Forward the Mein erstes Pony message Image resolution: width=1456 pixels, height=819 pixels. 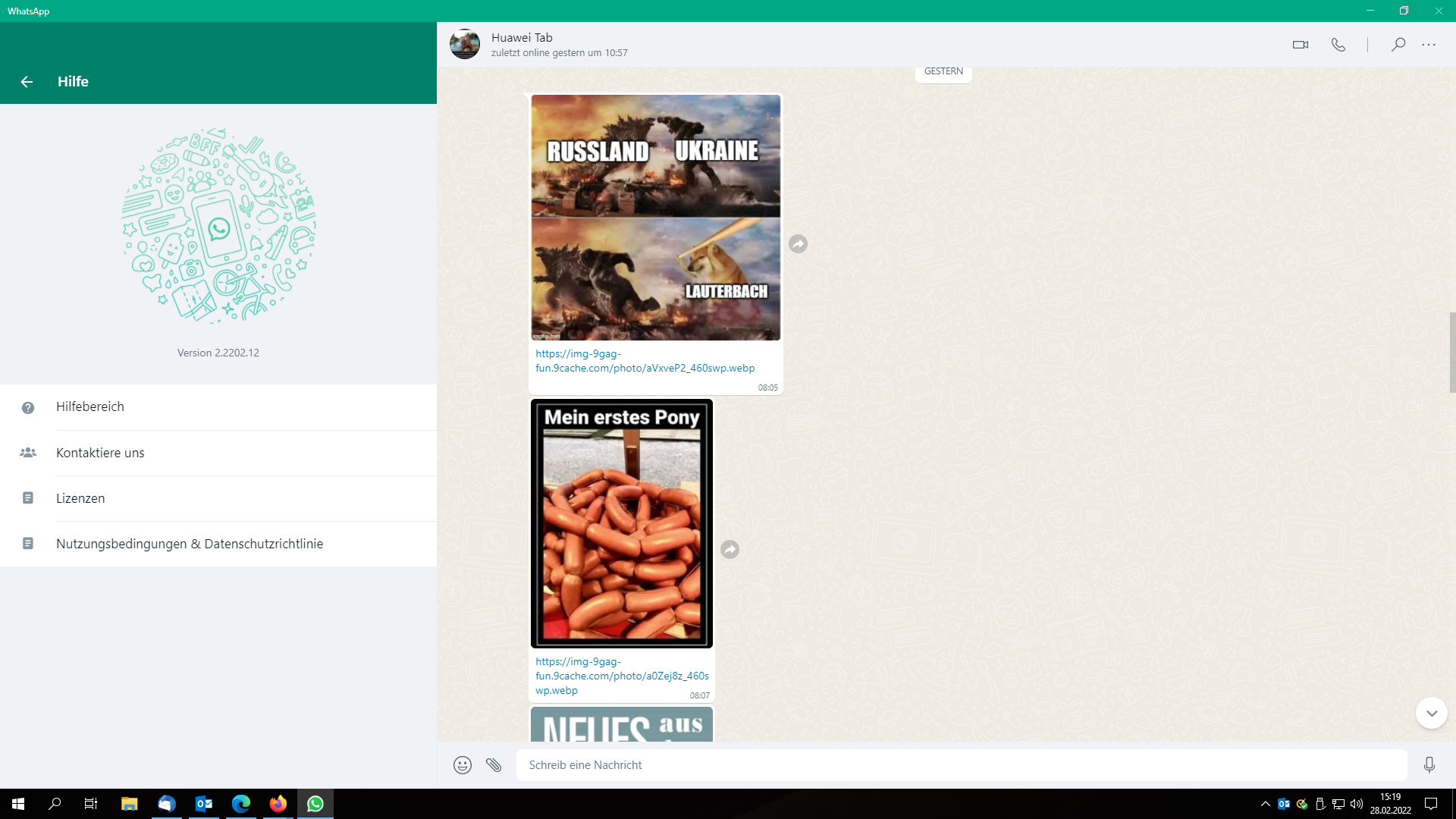[x=730, y=549]
